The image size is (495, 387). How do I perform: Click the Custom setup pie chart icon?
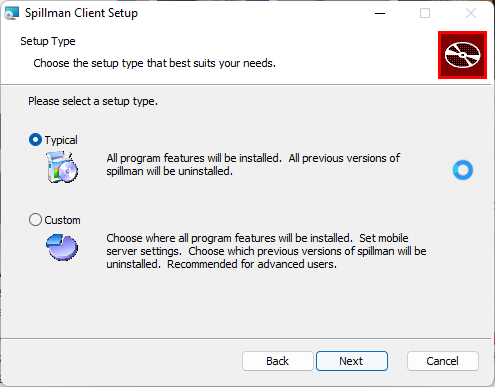pos(62,247)
